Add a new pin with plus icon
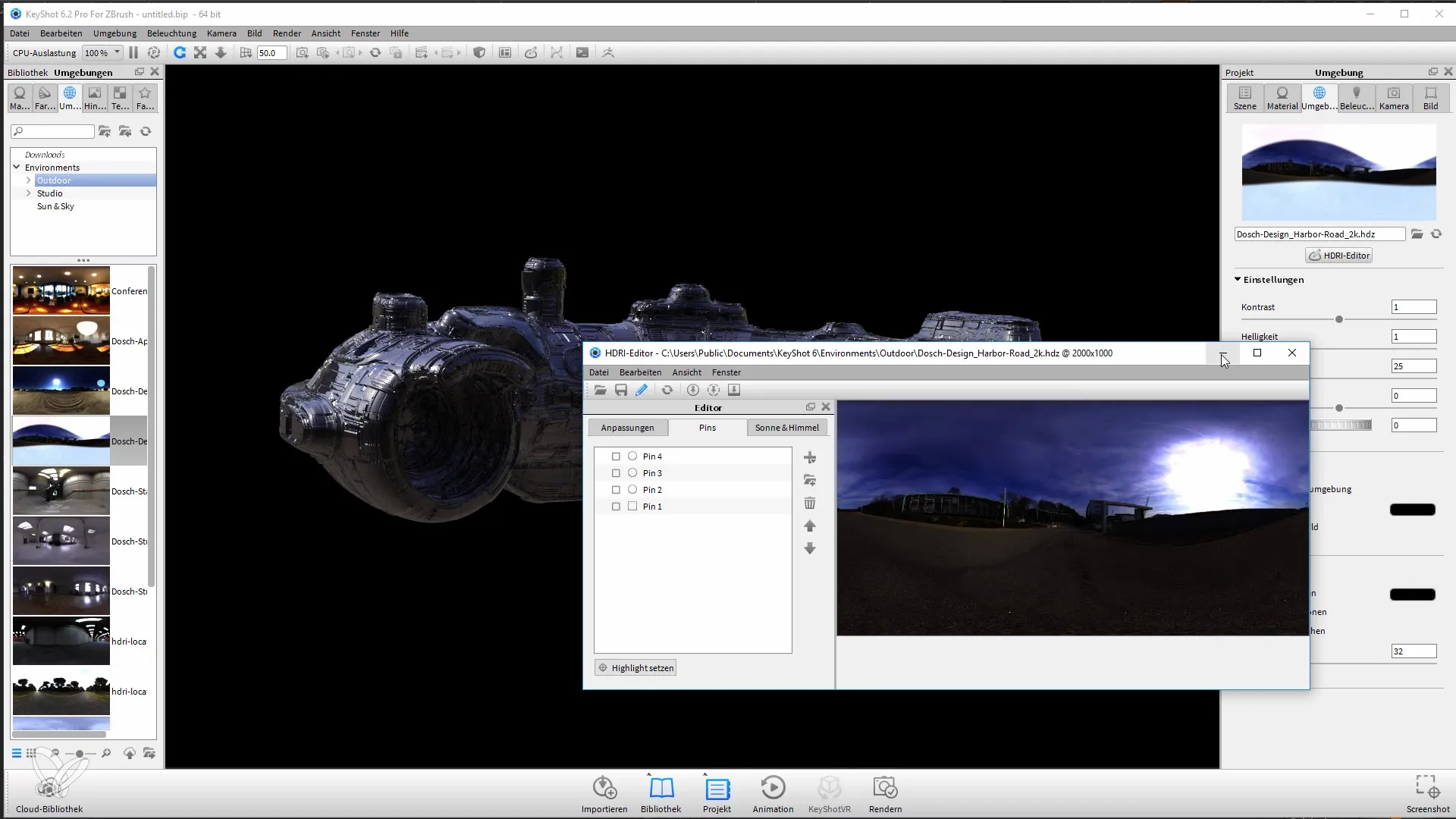Image resolution: width=1456 pixels, height=819 pixels. (x=810, y=458)
